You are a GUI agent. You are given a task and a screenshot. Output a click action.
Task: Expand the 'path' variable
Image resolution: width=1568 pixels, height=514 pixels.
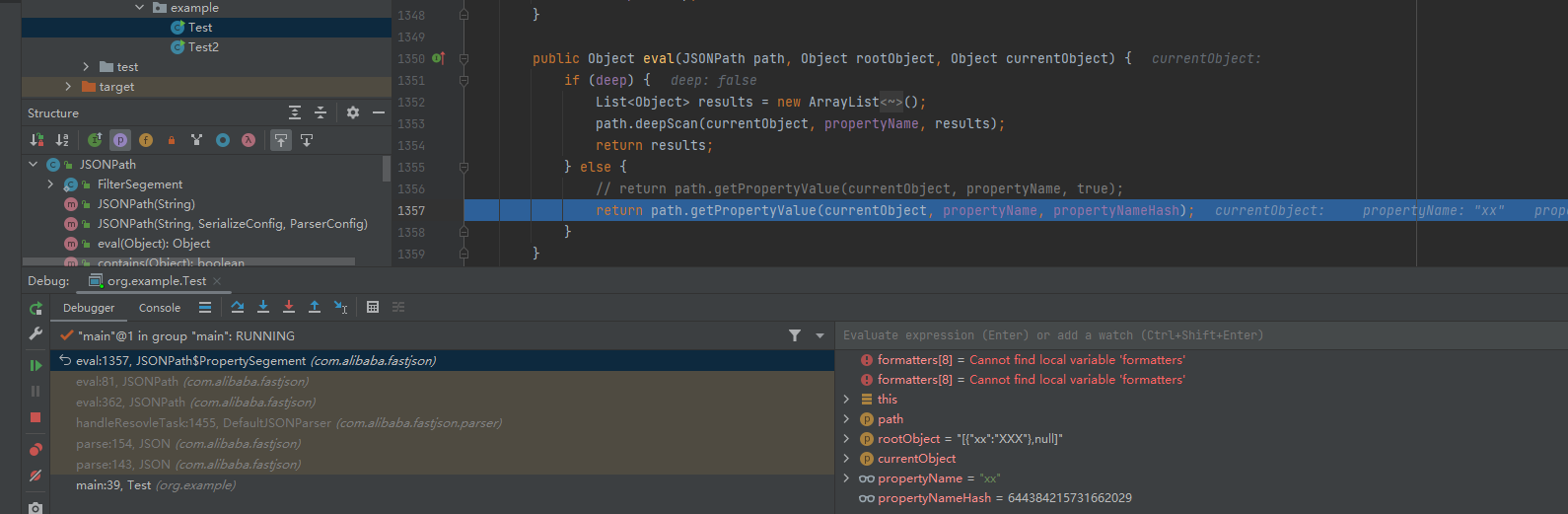coord(846,419)
